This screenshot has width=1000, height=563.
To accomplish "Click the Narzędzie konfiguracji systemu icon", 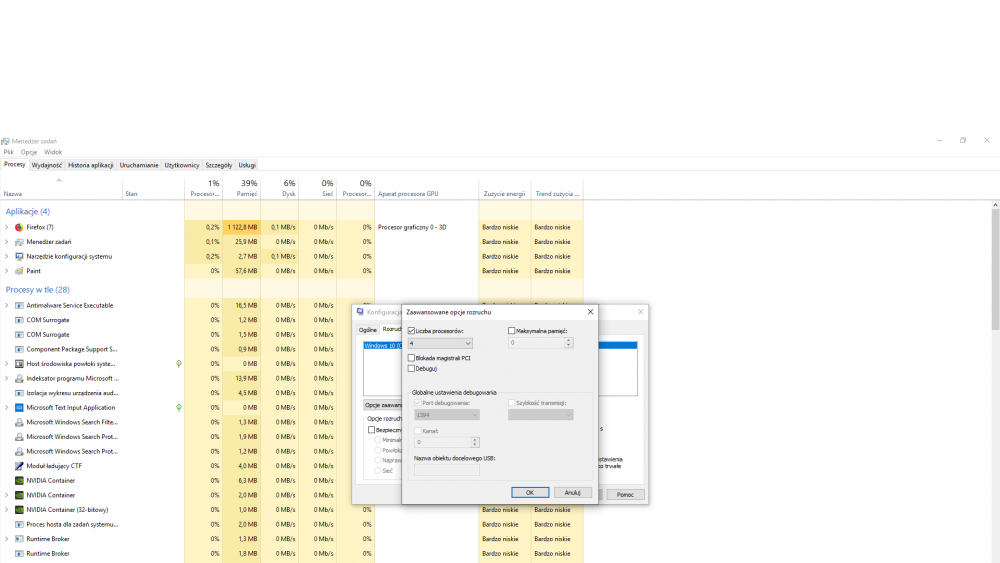I will tap(19, 256).
